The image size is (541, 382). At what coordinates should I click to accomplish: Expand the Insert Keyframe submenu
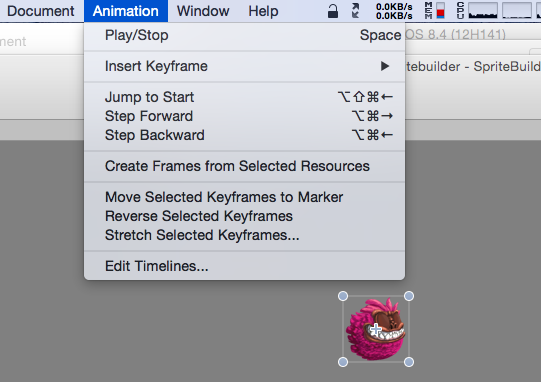(x=245, y=66)
